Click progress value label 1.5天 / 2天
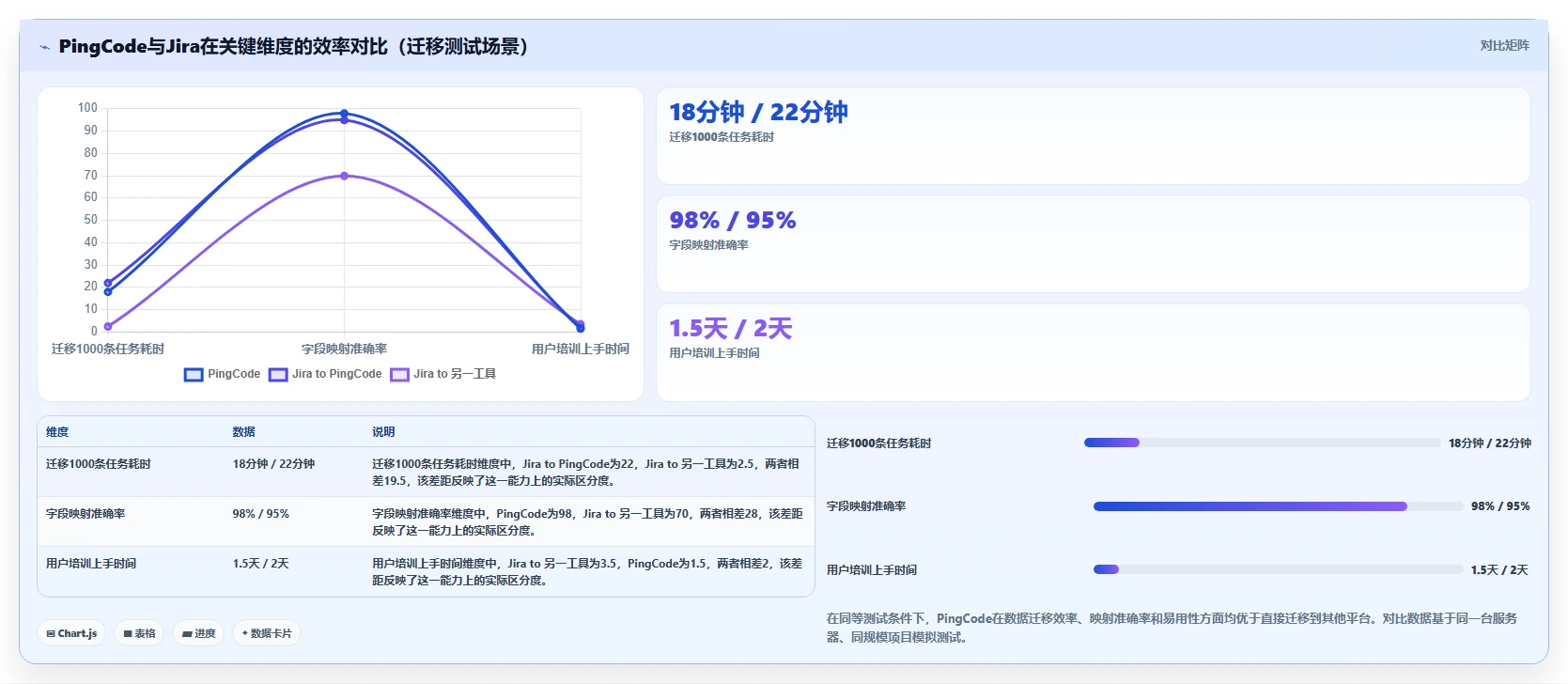1568x684 pixels. pyautogui.click(x=1499, y=569)
